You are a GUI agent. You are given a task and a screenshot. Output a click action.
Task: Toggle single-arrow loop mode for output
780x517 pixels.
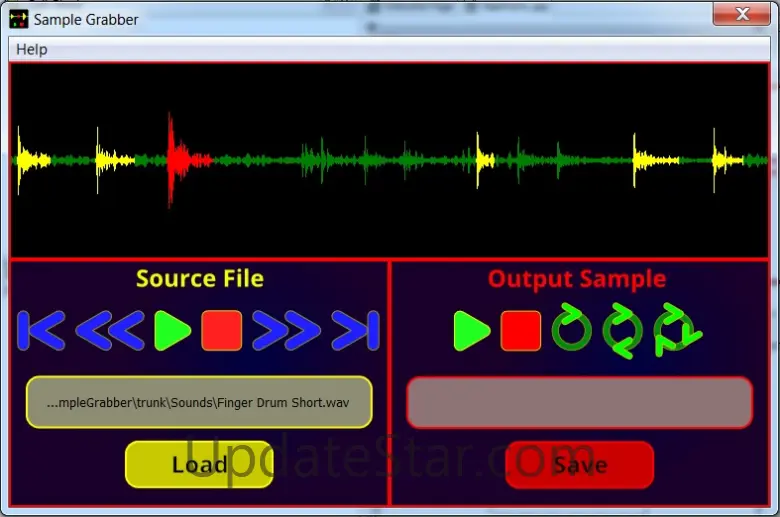tap(572, 330)
